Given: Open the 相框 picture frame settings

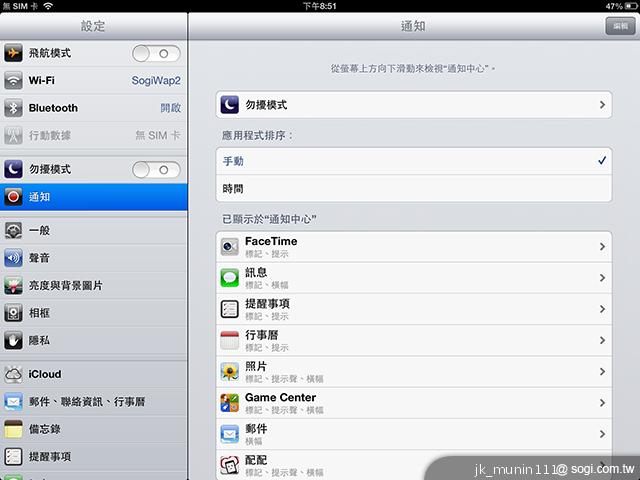Looking at the screenshot, I should click(93, 313).
